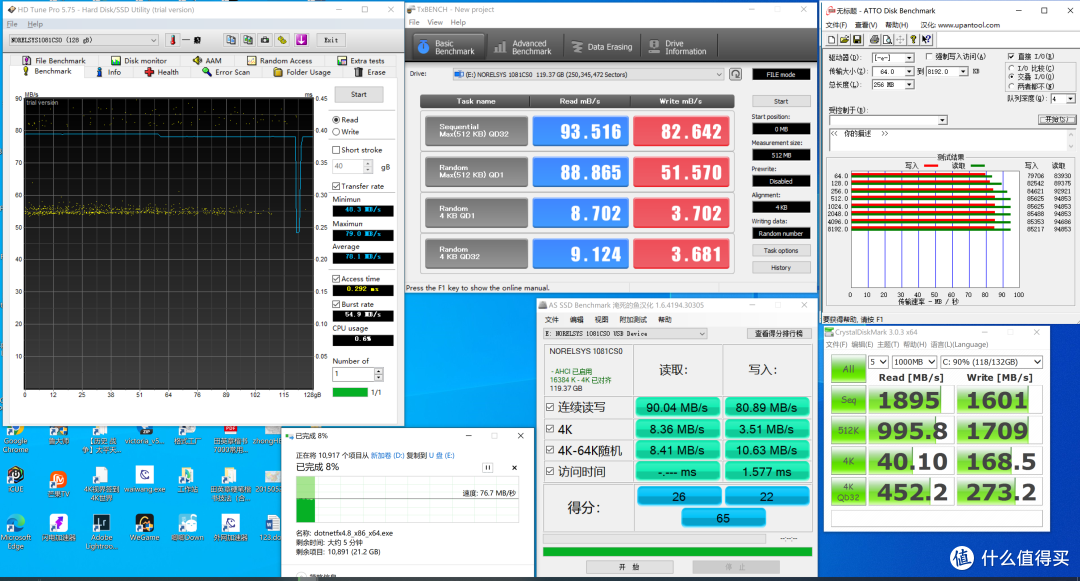Open iCUE desktop shortcut

[x=15, y=480]
